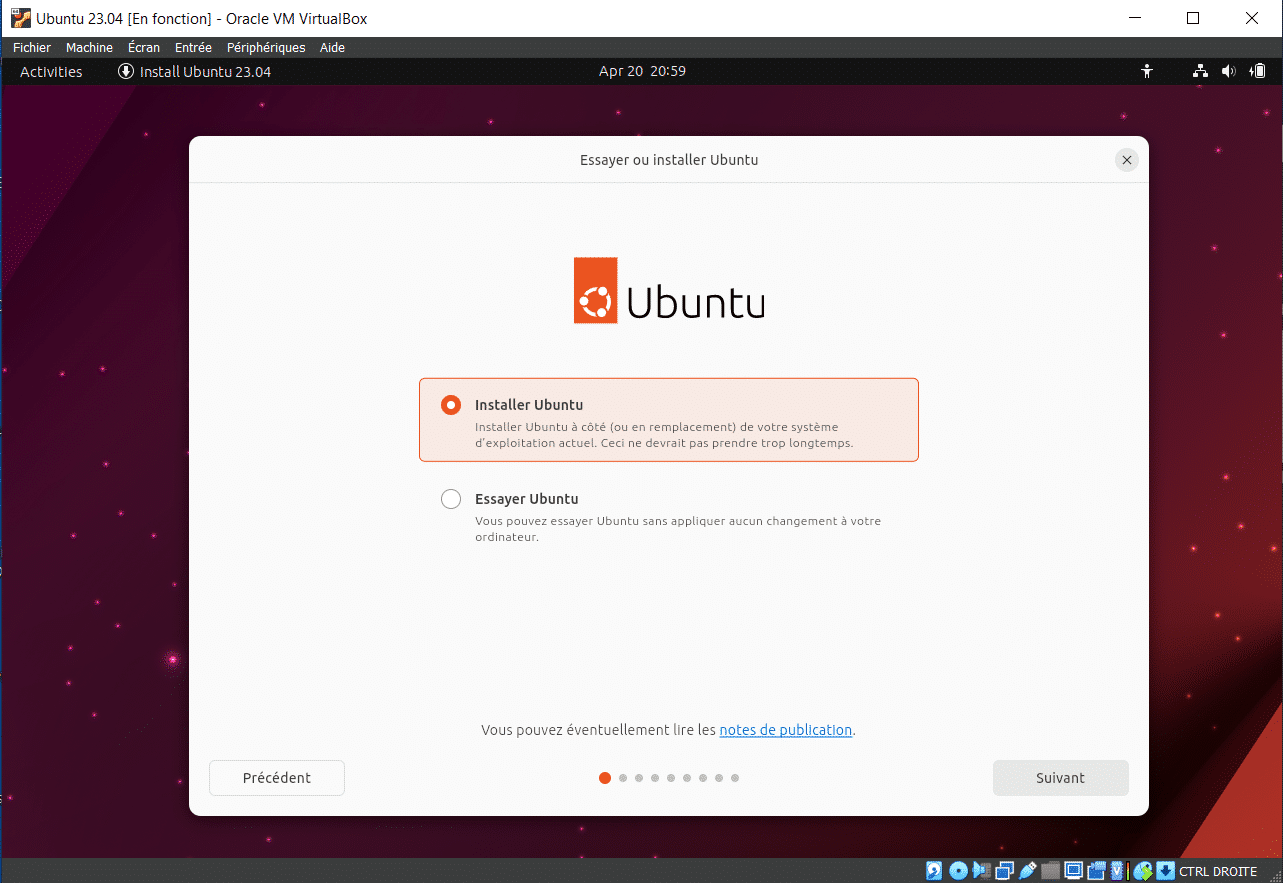Screen dimensions: 1283x883
Task: Open the shared folders status icon
Action: [1050, 870]
